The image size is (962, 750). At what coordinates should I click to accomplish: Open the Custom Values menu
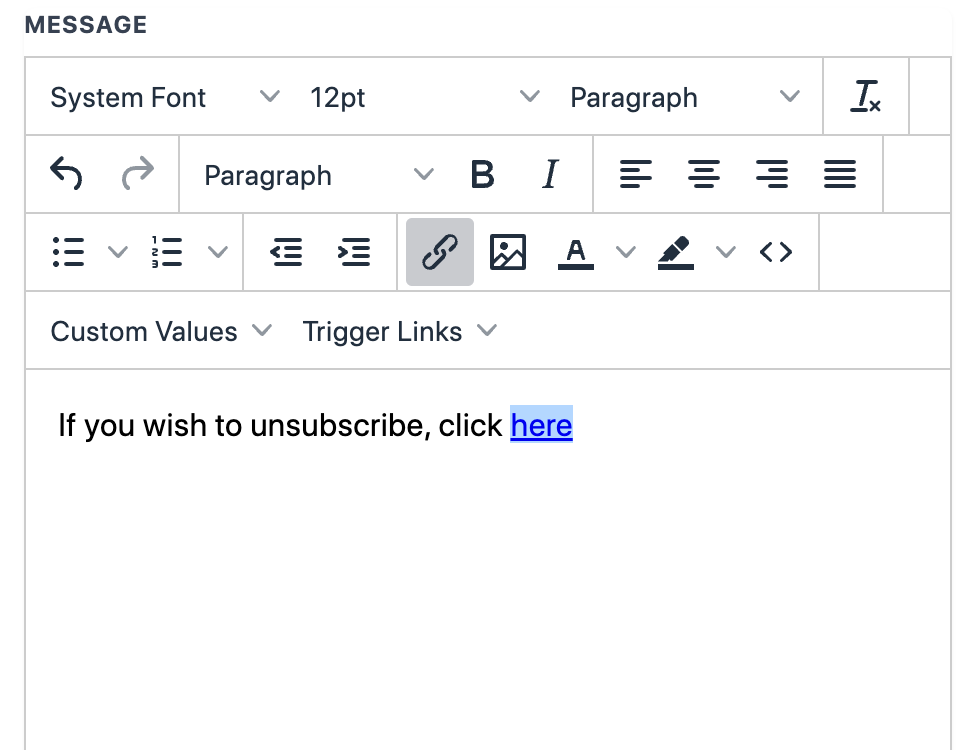click(x=161, y=331)
